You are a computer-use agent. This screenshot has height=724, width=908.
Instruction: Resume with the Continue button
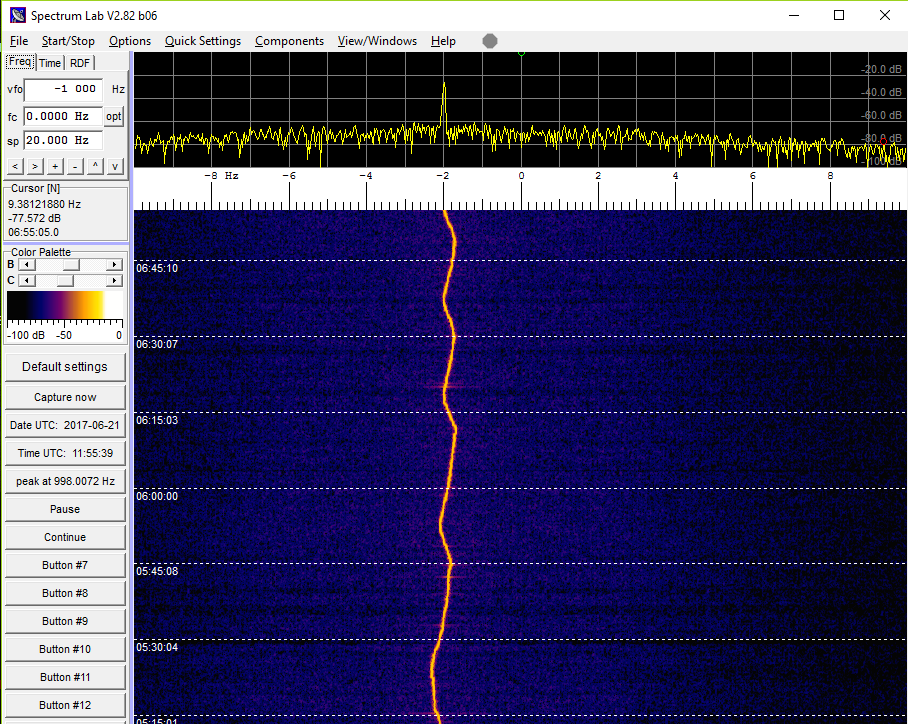coord(64,536)
